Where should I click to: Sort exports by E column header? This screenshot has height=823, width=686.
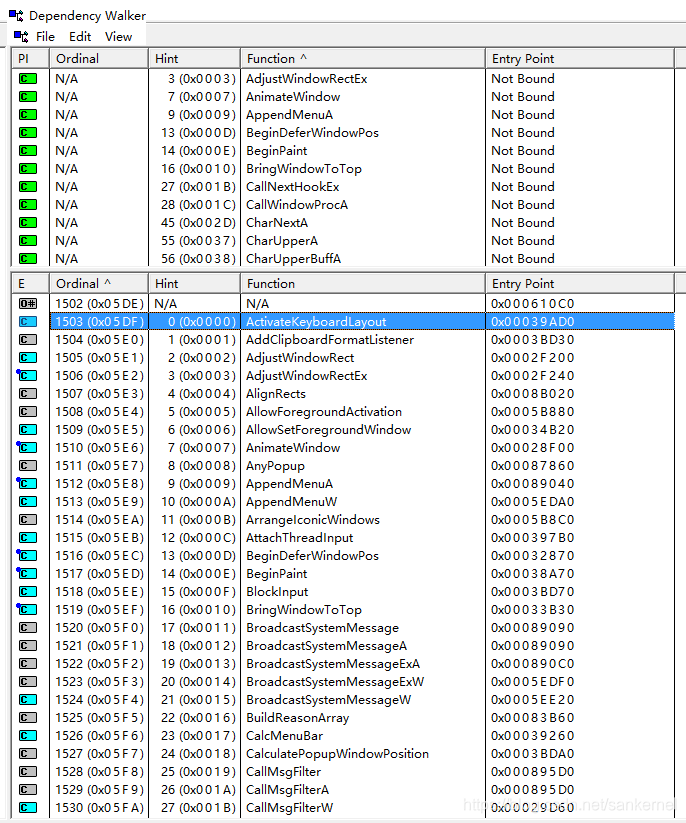tap(30, 283)
